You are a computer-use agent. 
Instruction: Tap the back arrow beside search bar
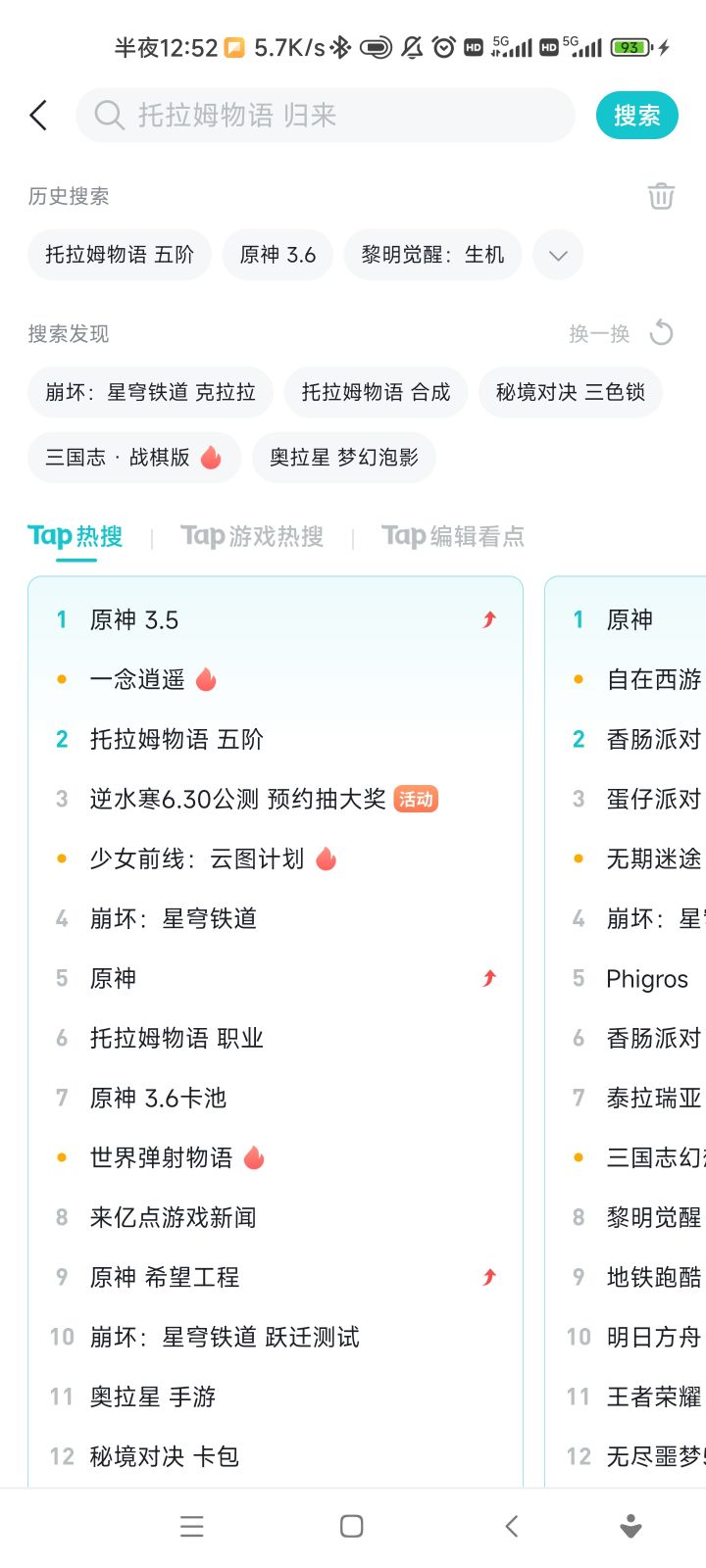coord(38,116)
